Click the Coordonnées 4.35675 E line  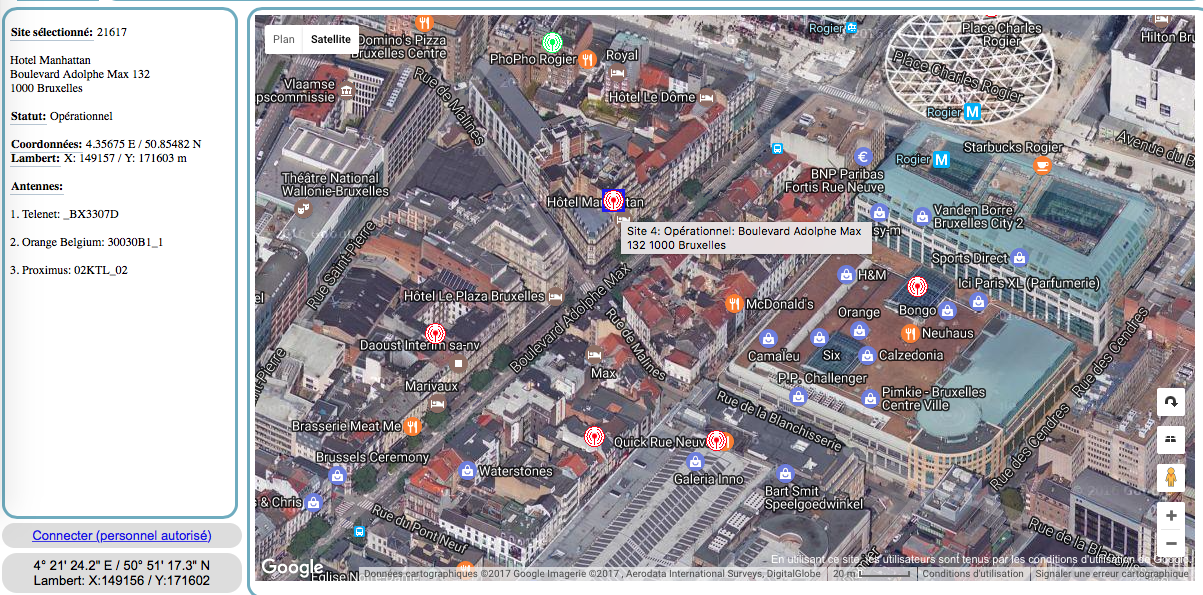(x=106, y=144)
